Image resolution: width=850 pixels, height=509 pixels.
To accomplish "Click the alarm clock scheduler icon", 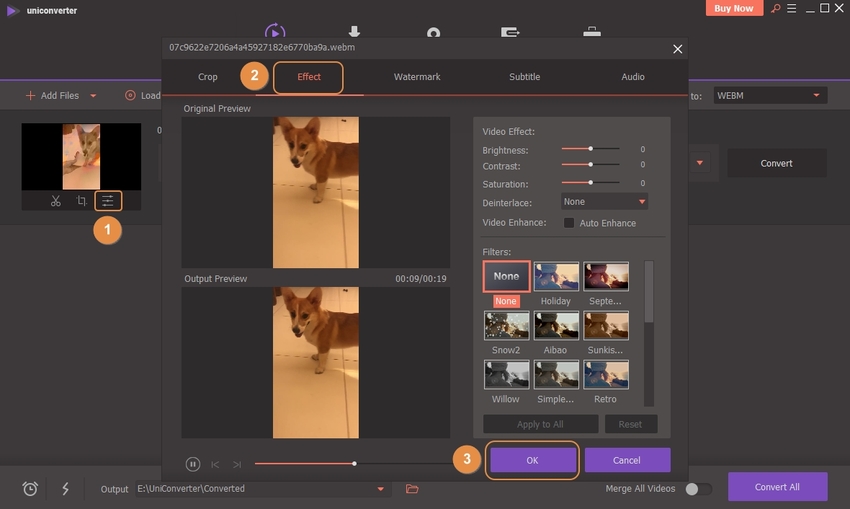I will [x=31, y=489].
